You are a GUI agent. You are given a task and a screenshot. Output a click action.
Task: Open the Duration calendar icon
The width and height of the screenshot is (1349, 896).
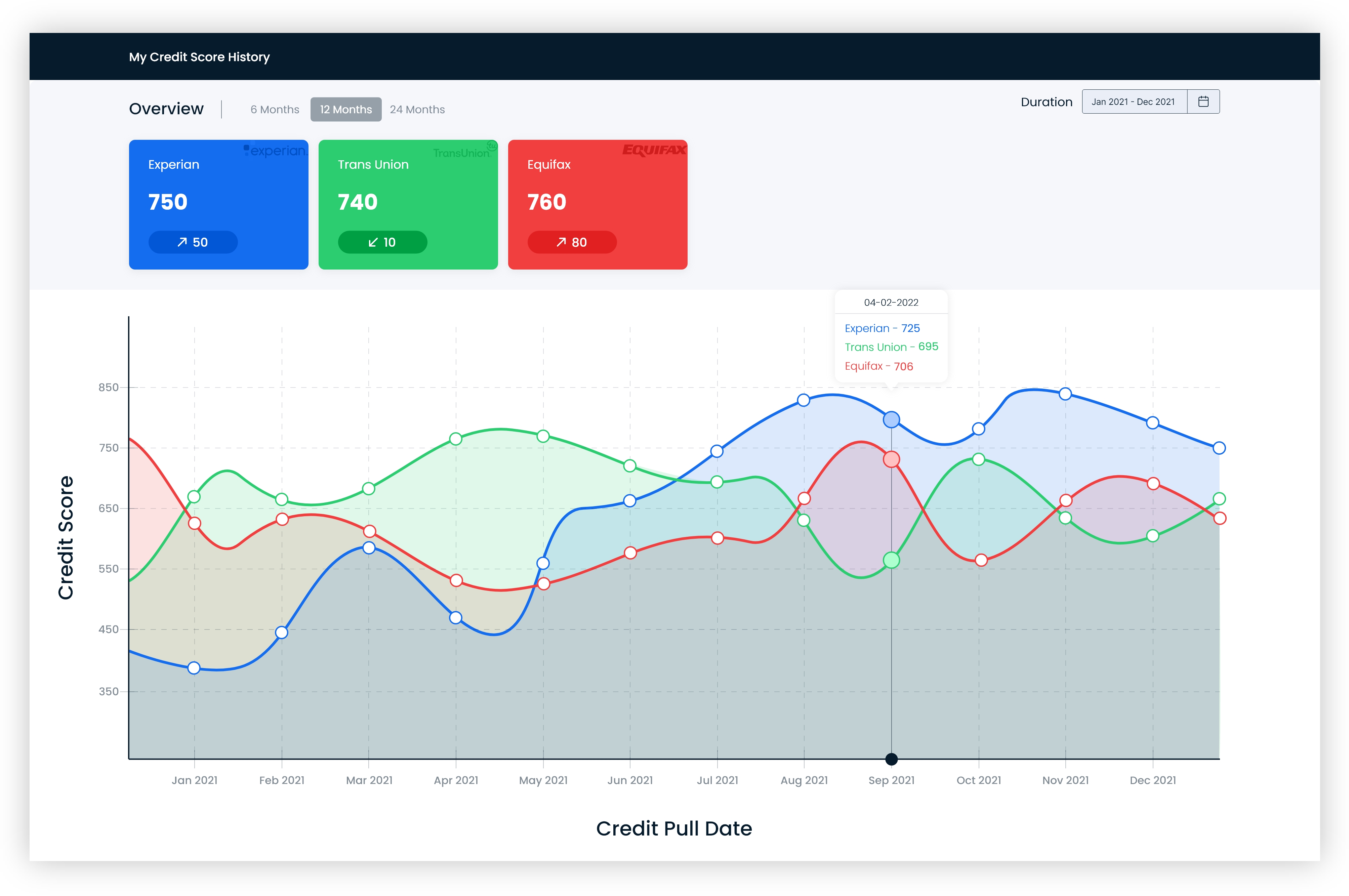tap(1203, 102)
